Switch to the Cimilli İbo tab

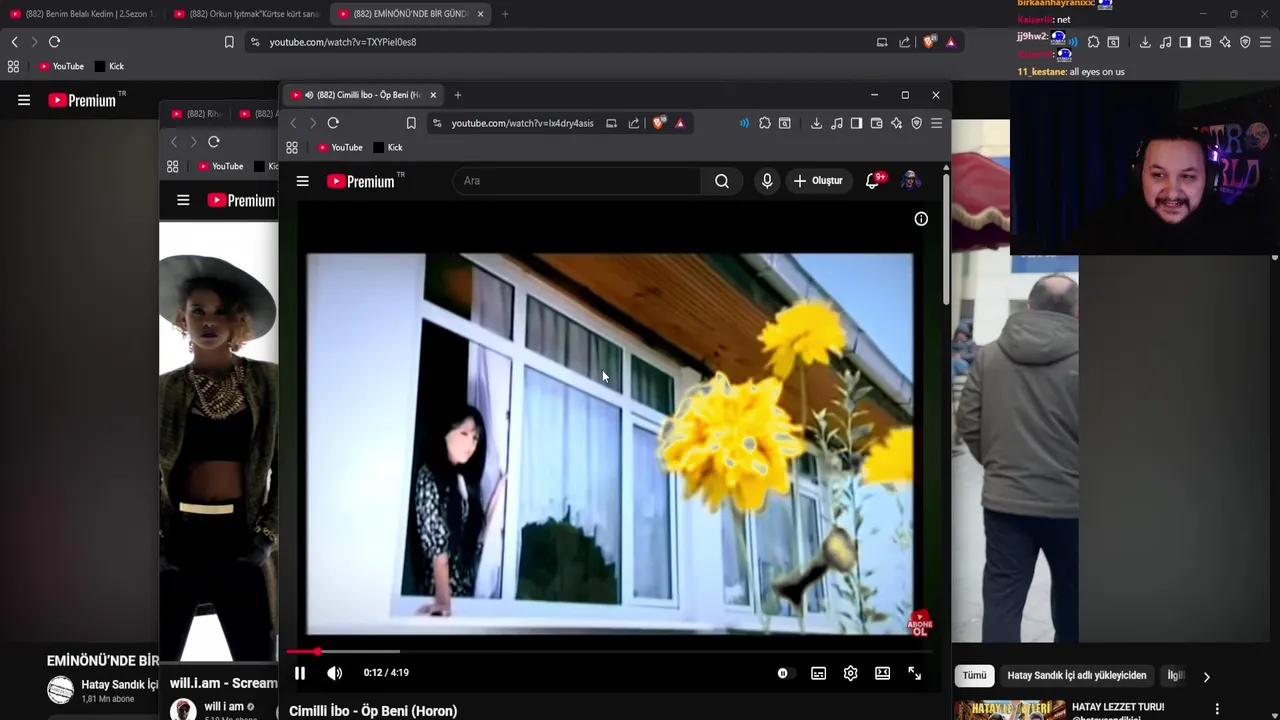tap(364, 95)
